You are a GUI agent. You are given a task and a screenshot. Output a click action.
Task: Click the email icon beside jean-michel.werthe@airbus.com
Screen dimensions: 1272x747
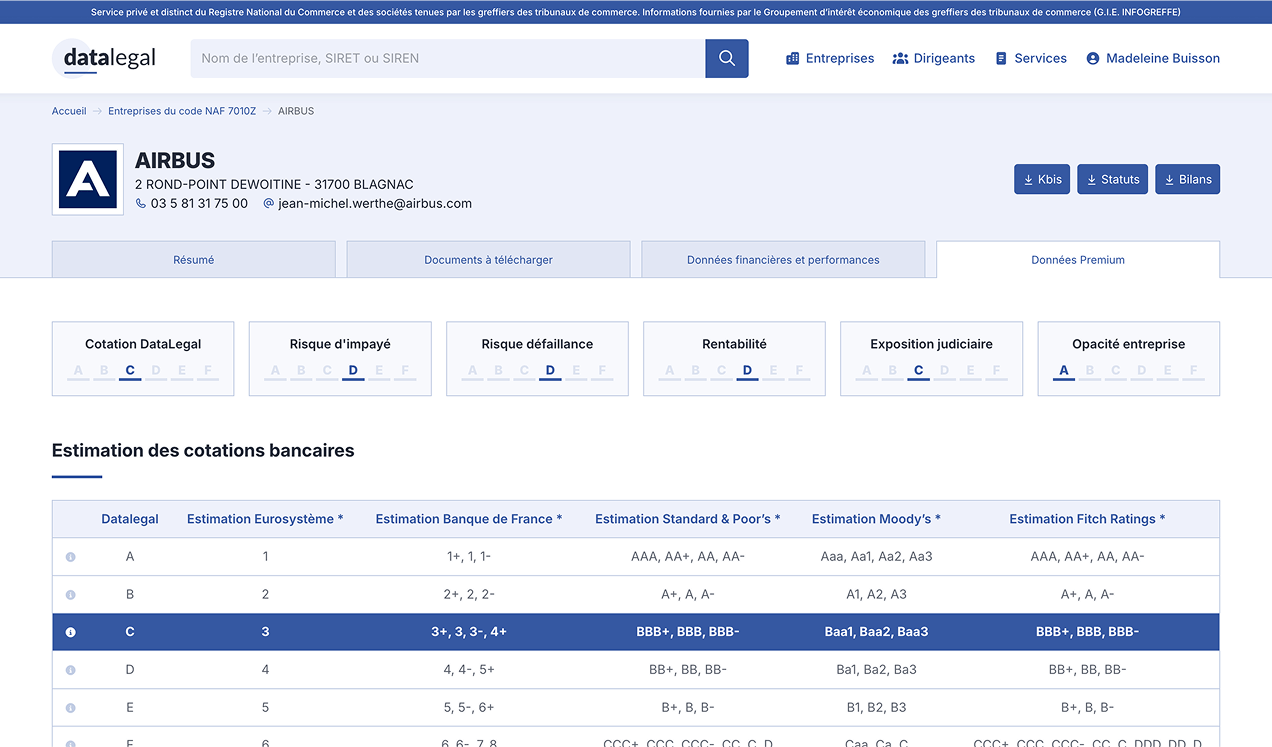[x=267, y=203]
